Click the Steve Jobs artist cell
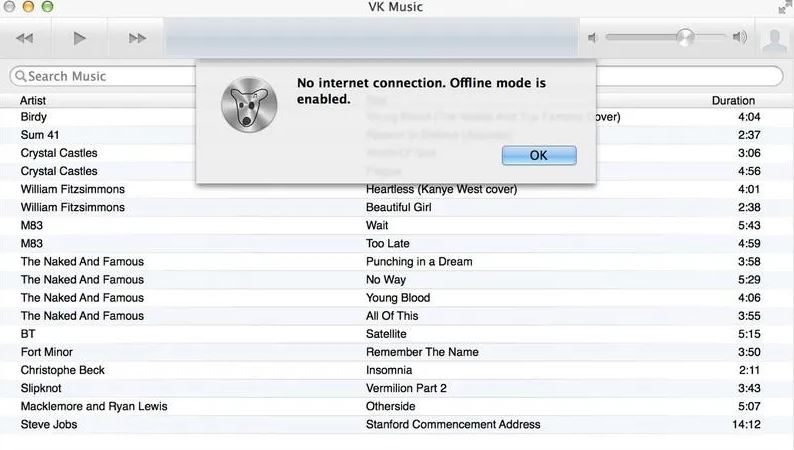Screen dimensions: 794x450 point(49,425)
